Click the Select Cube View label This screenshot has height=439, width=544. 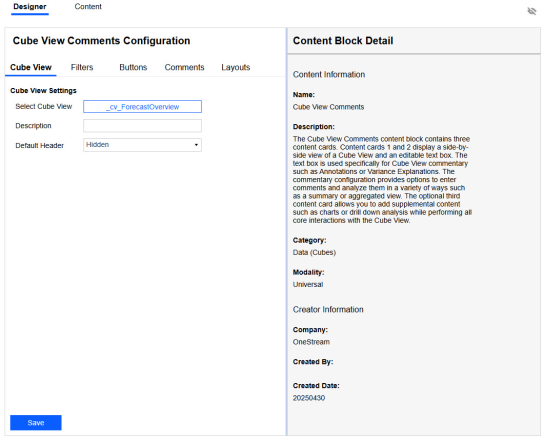[x=44, y=107]
